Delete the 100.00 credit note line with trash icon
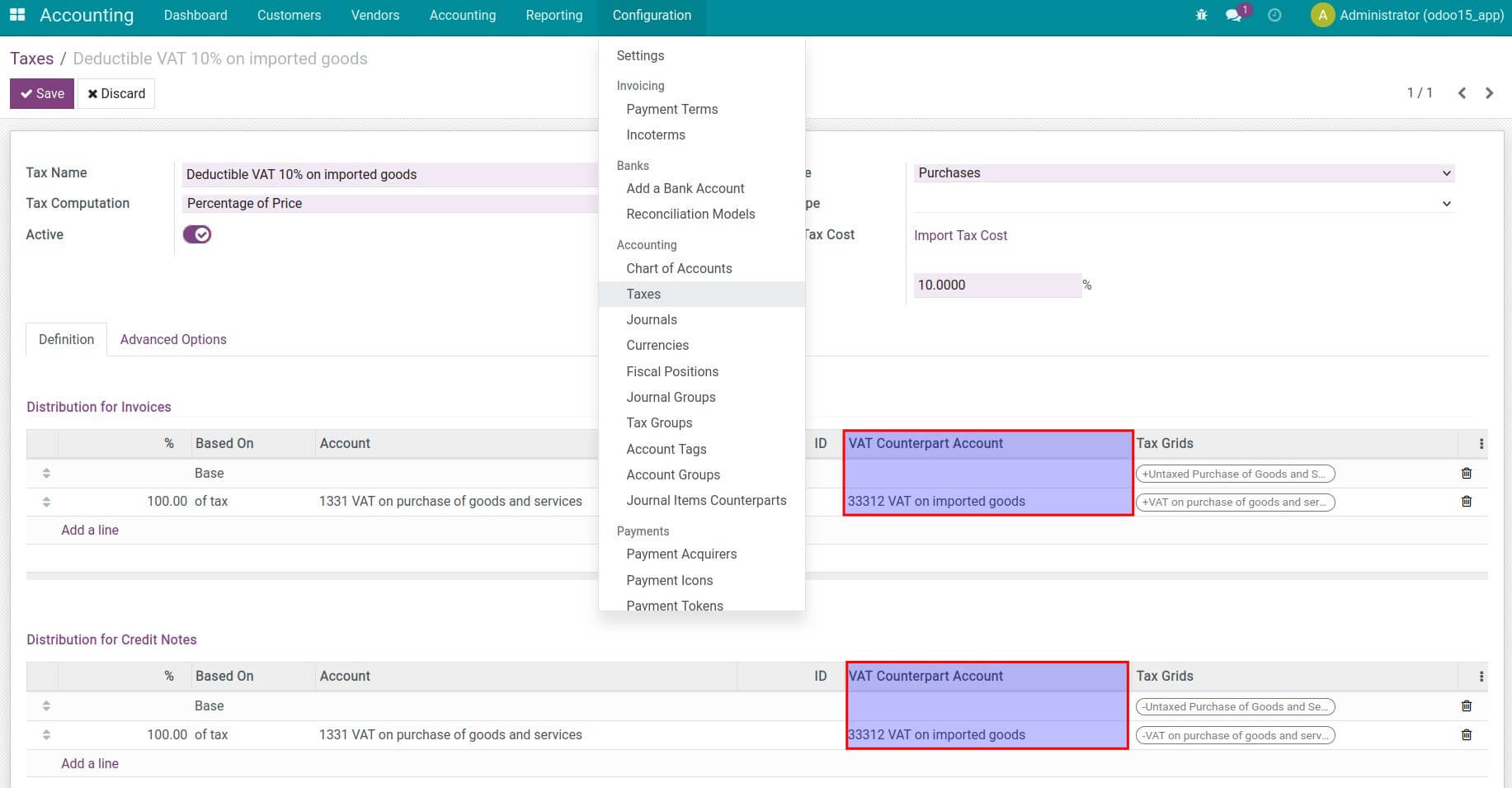Viewport: 1512px width, 788px height. 1467,734
